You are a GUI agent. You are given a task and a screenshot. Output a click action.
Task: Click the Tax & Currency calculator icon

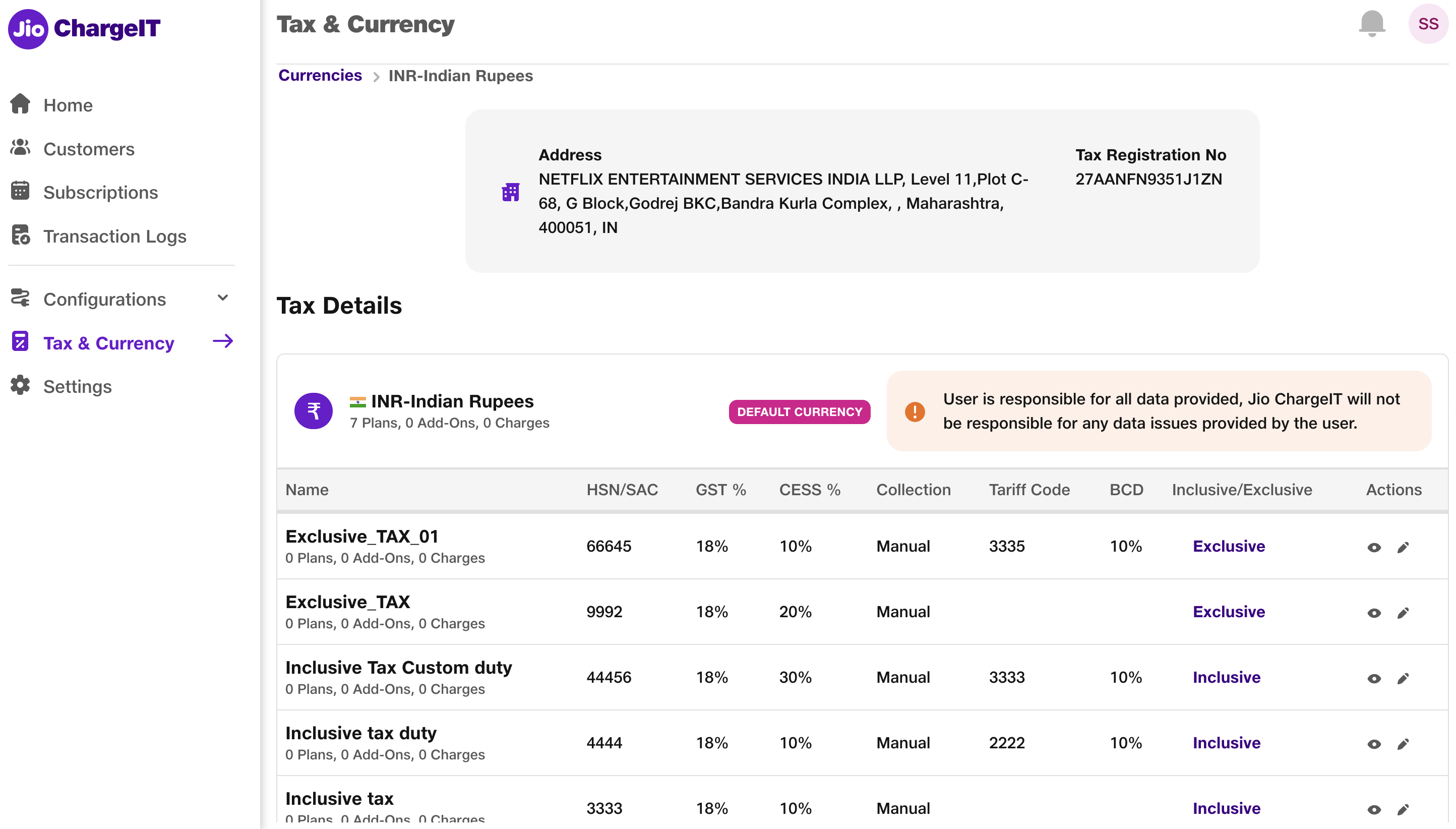[x=21, y=341]
